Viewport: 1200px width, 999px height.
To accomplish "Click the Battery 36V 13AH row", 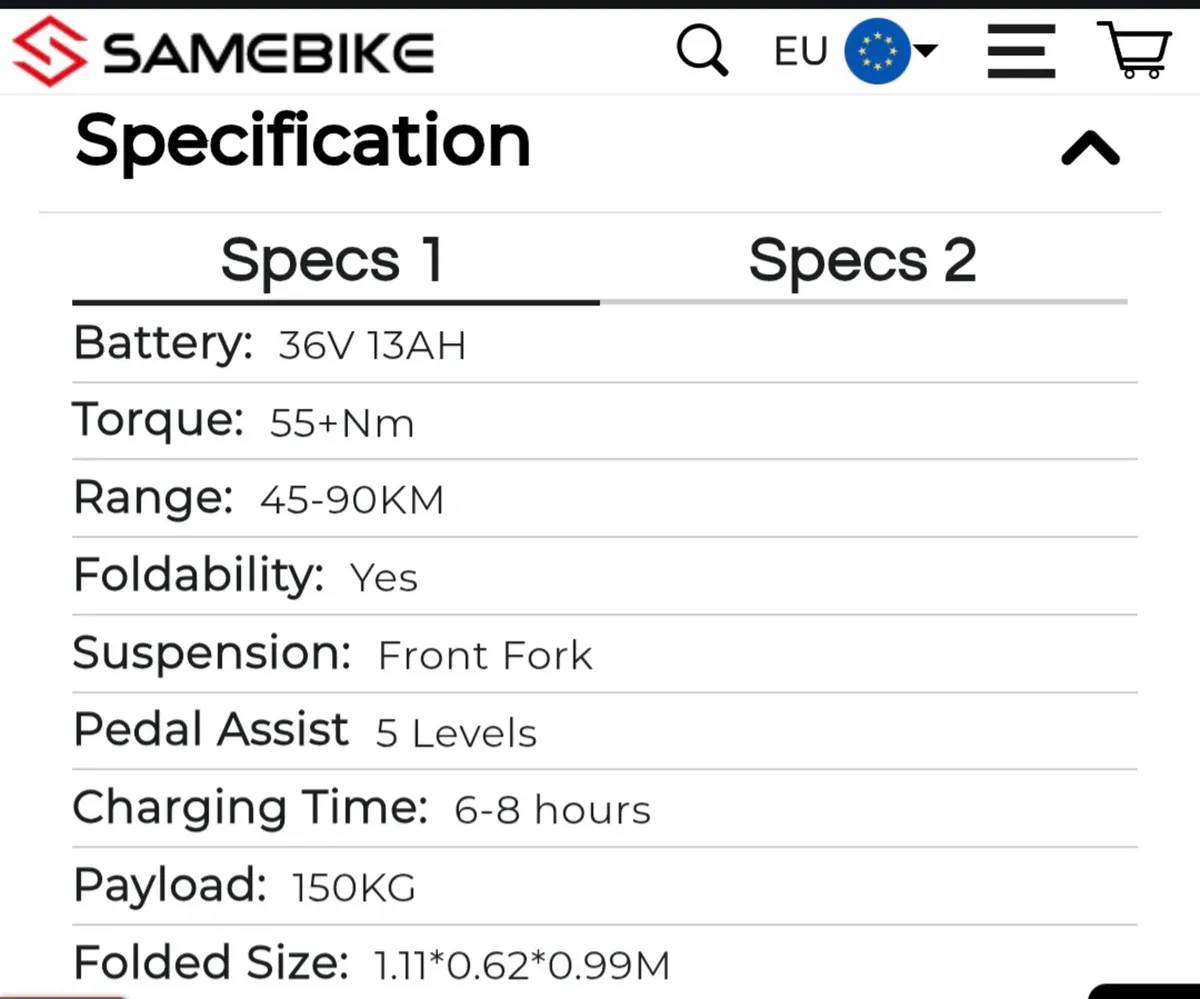I will (270, 344).
